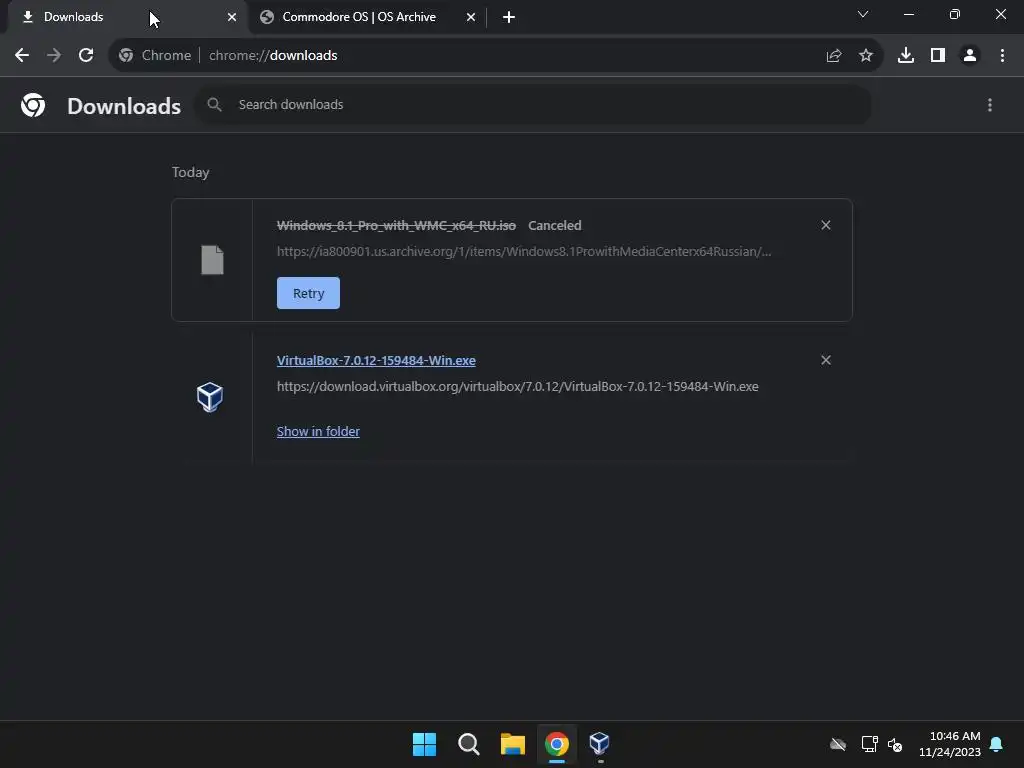Remove the VirtualBox entry from the list
Screen dimensions: 1024x768
coord(826,360)
